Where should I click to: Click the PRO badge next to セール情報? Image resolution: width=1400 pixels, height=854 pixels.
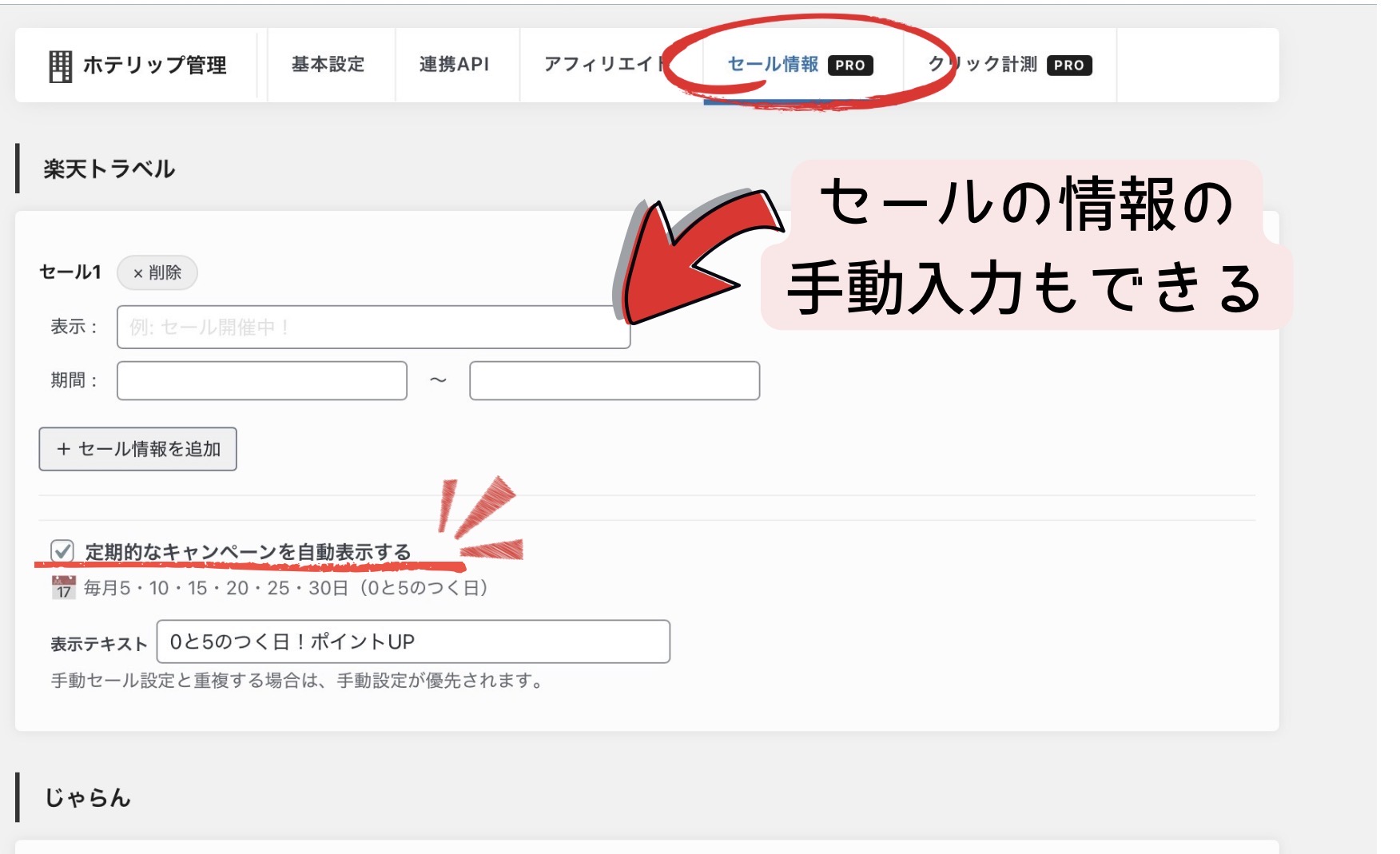pyautogui.click(x=850, y=66)
